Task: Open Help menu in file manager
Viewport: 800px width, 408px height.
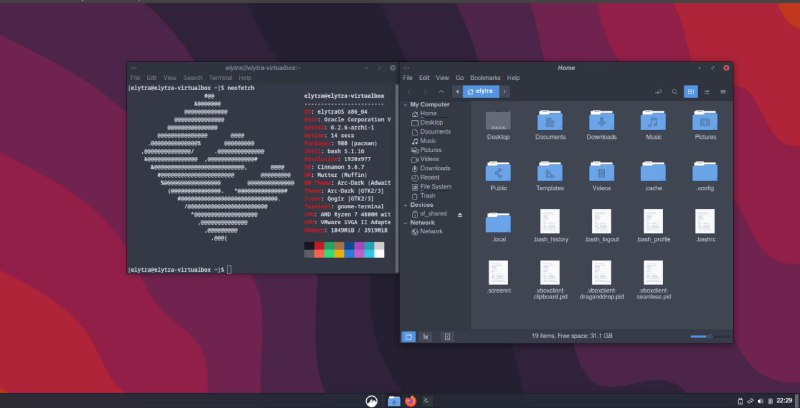Action: (x=513, y=78)
